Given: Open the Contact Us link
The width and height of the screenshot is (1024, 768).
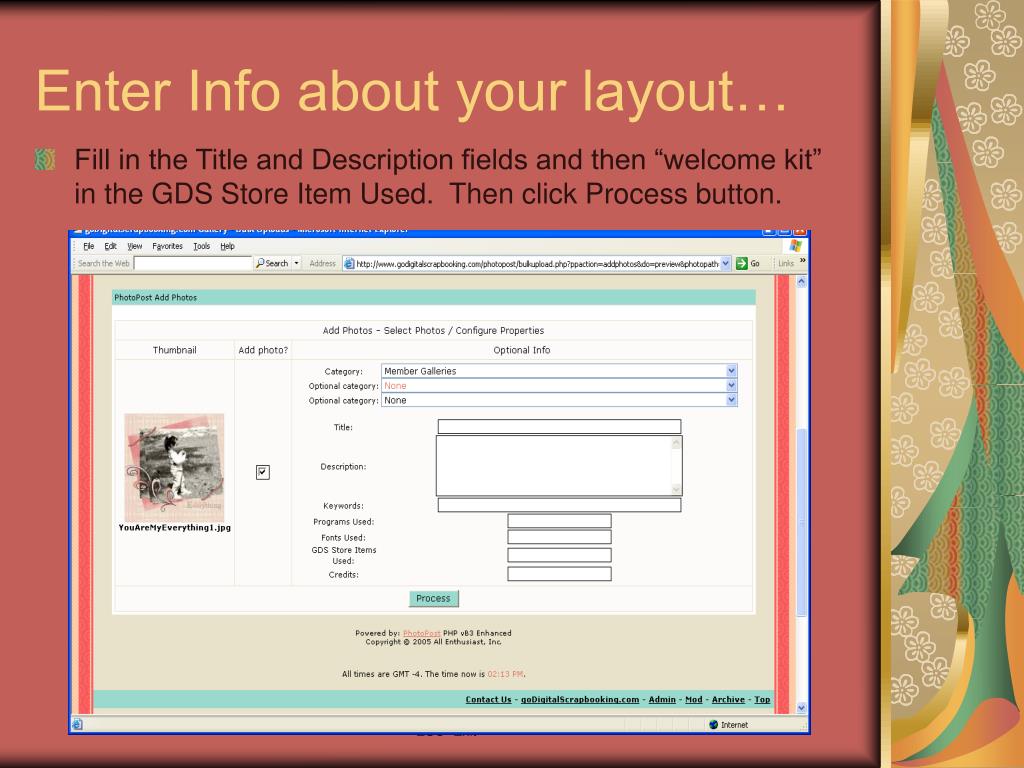Looking at the screenshot, I should (488, 699).
